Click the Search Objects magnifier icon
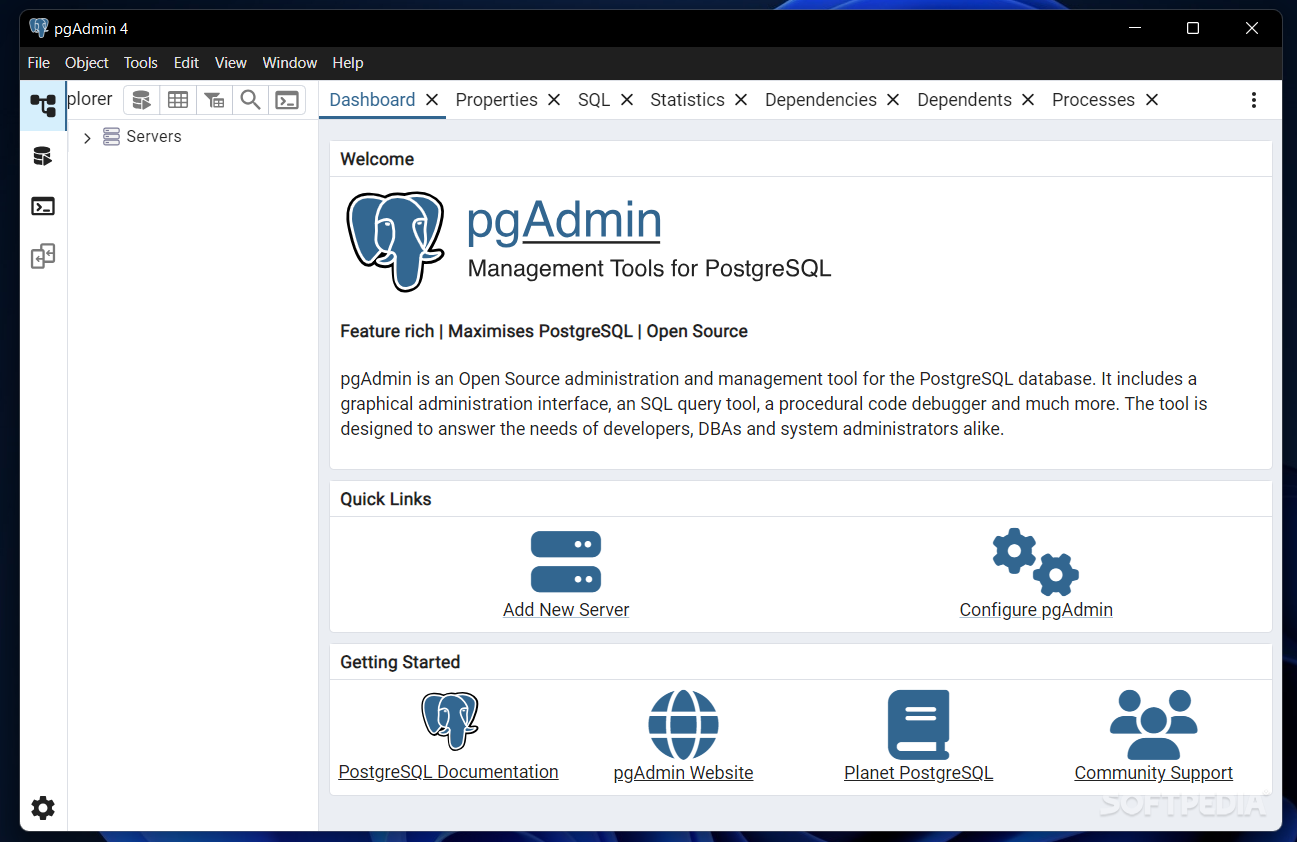 point(250,100)
